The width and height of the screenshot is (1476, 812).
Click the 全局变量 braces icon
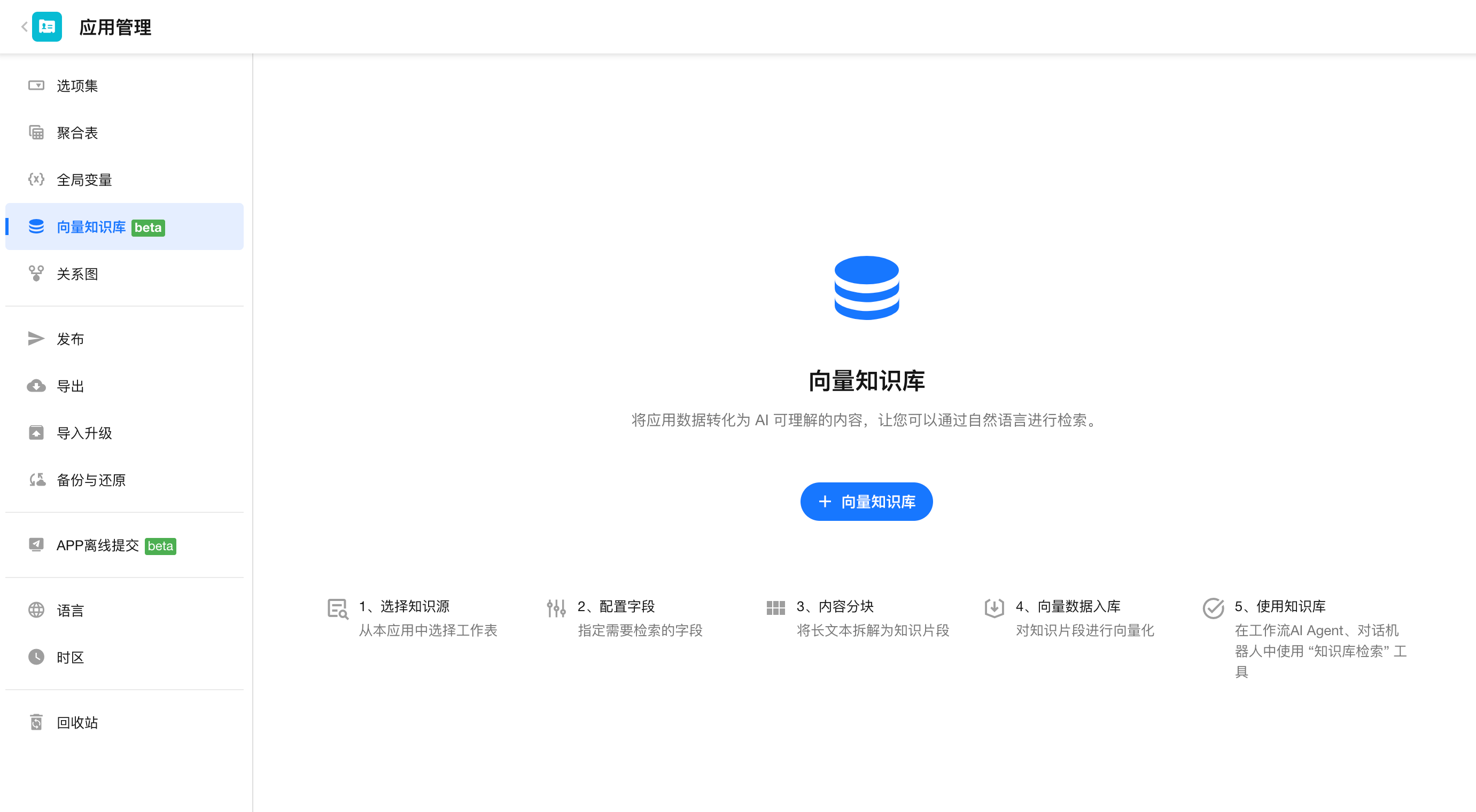[36, 180]
